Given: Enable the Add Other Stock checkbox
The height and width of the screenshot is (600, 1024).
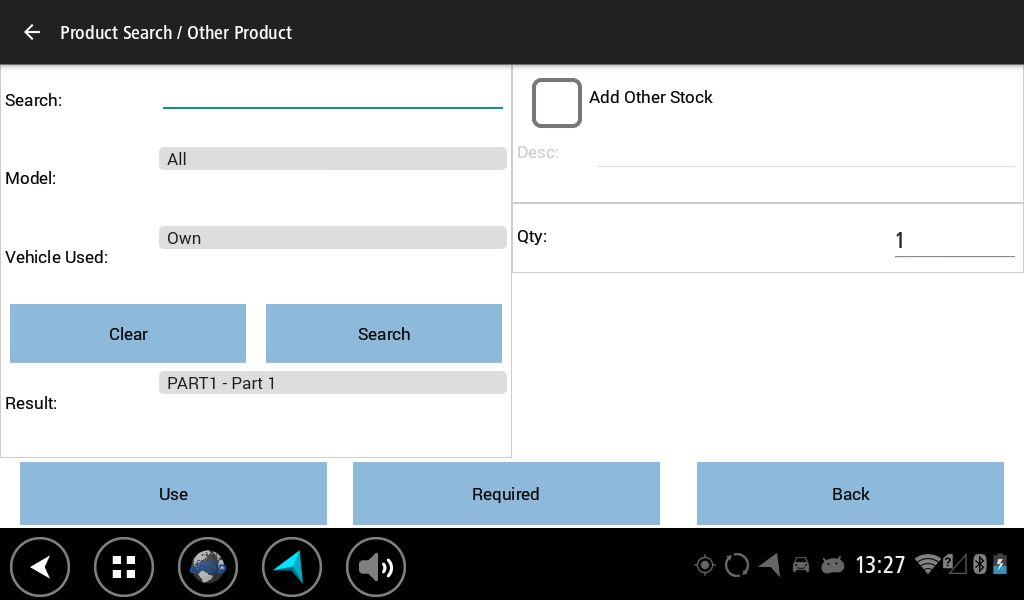Looking at the screenshot, I should coord(556,103).
